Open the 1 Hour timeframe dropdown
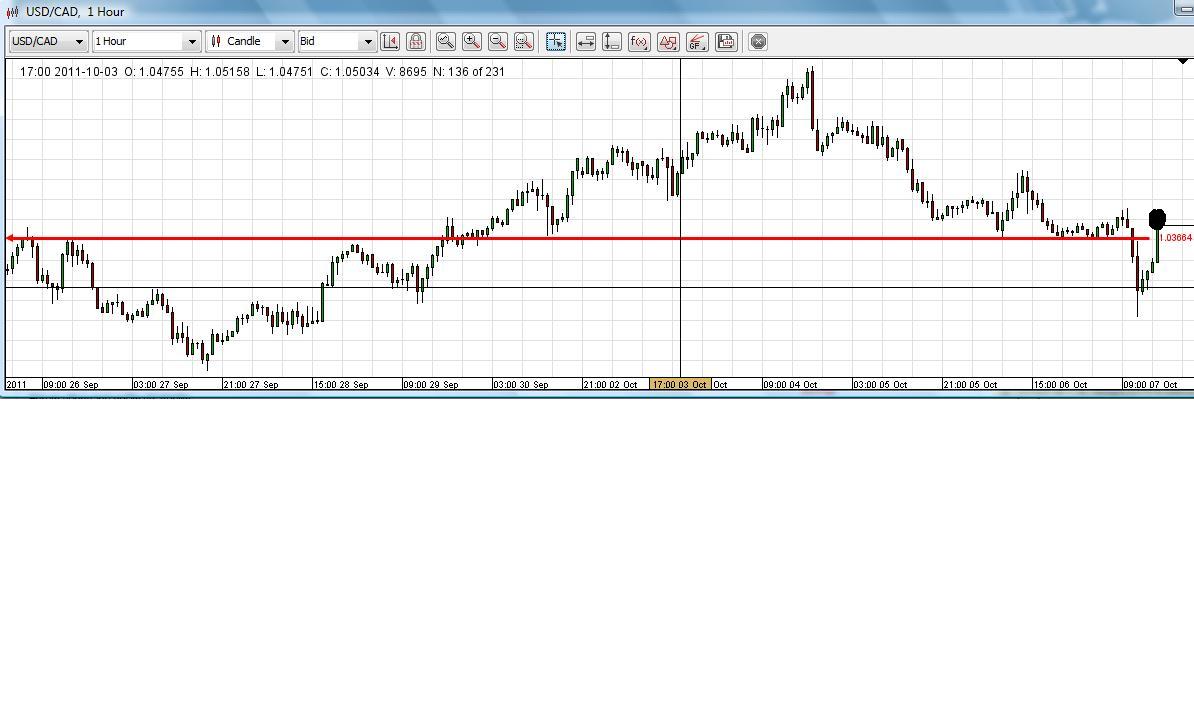Viewport: 1194px width, 705px height. point(146,41)
